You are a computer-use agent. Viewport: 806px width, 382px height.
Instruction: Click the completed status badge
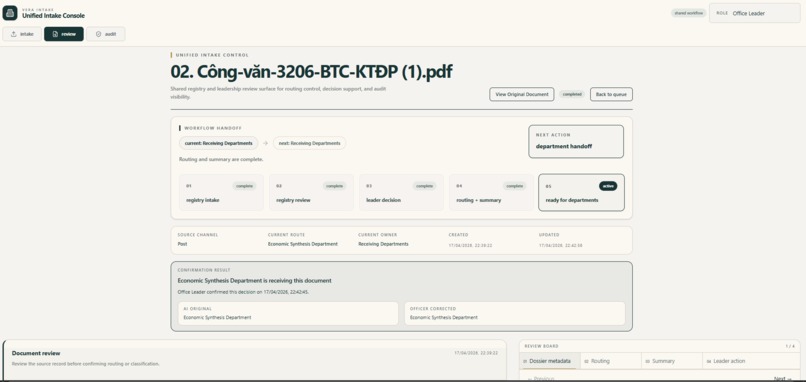[572, 94]
